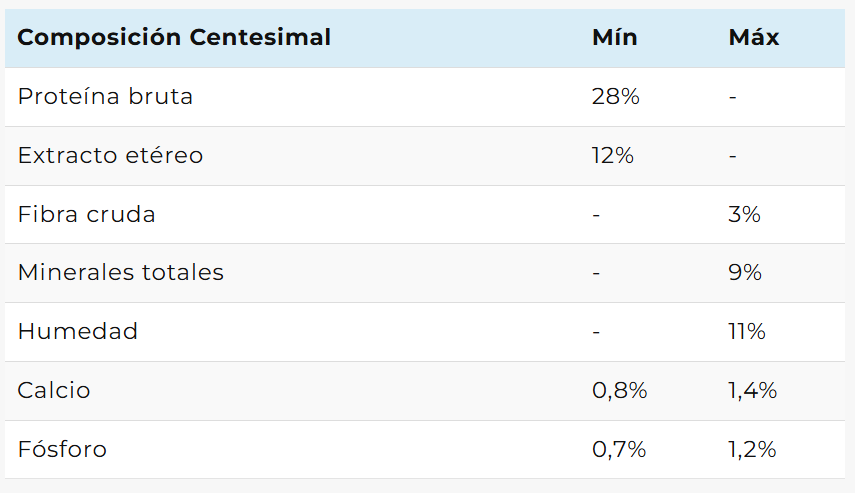This screenshot has width=855, height=493.
Task: Click the "Fibra cruda" row label
Action: [86, 214]
